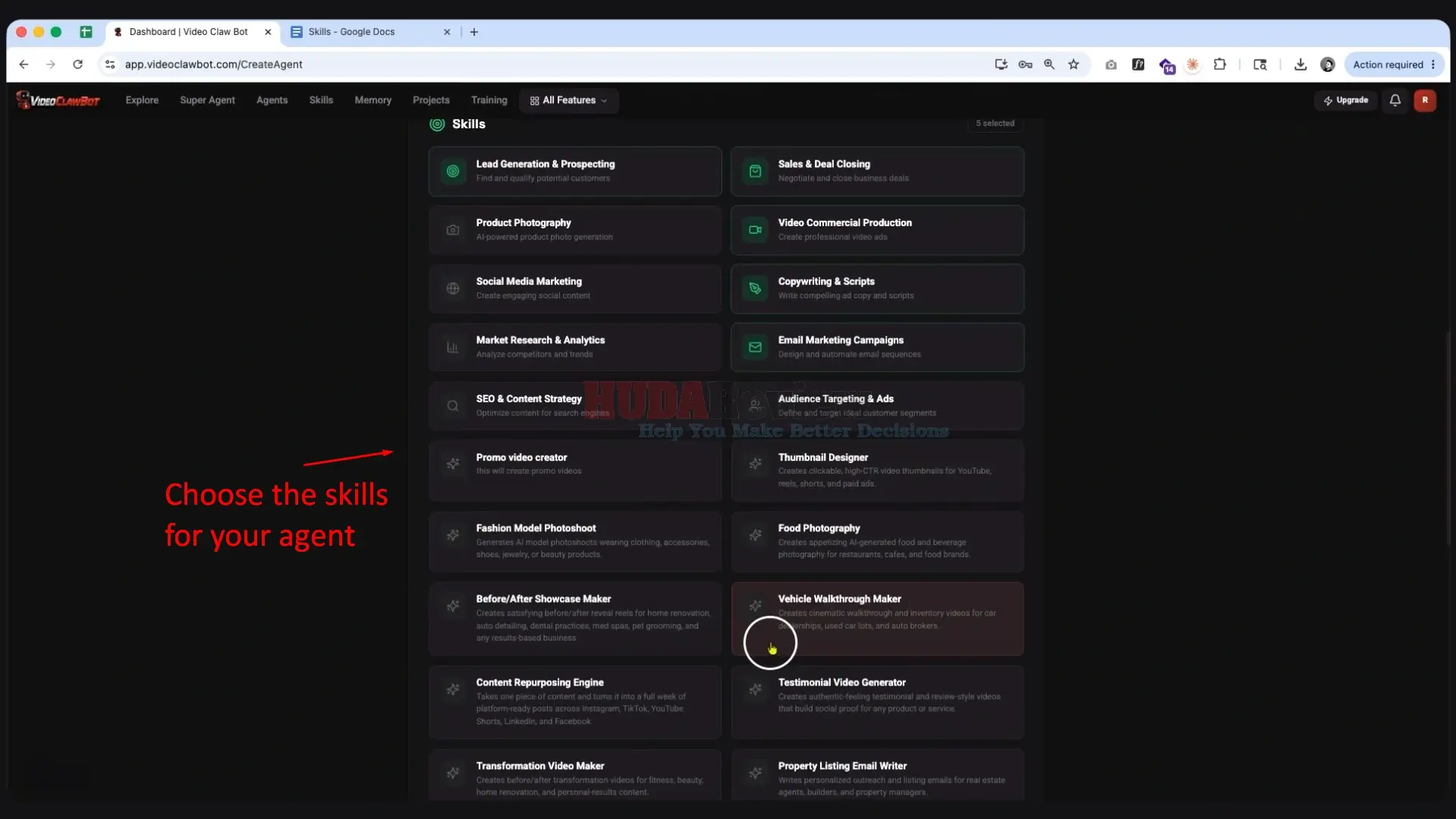1456x819 pixels.
Task: Click the 5 selected counter badge
Action: click(x=995, y=123)
